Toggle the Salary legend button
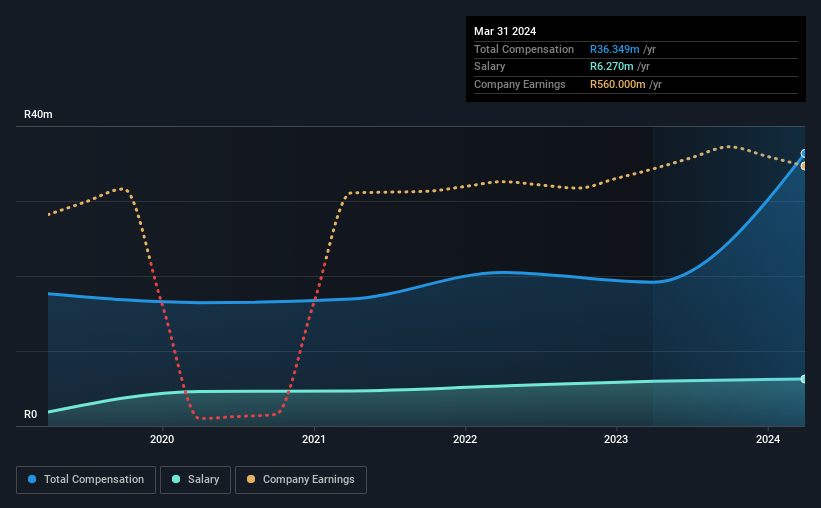The image size is (821, 508). click(x=195, y=480)
